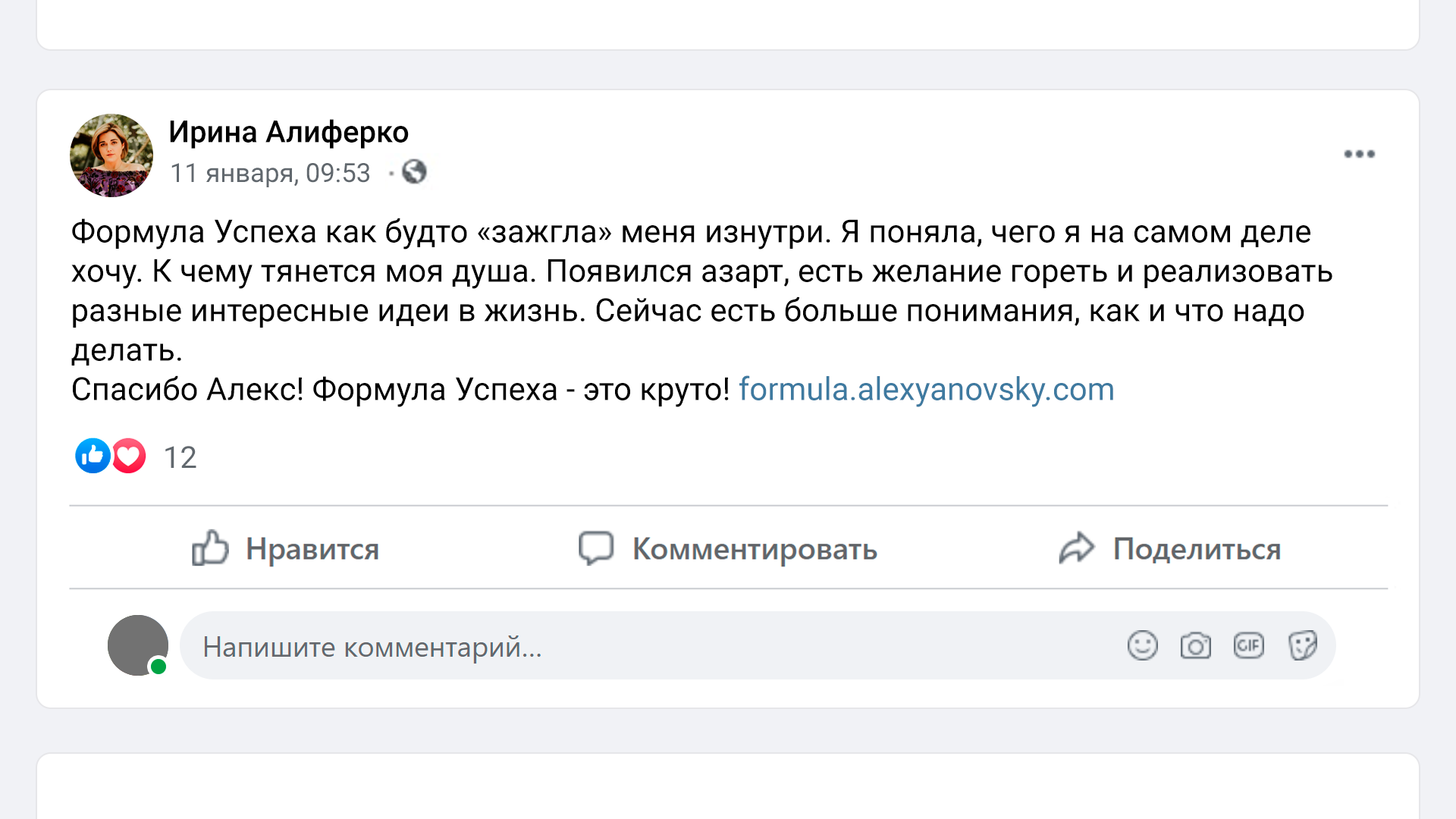View the 12 reactions count
This screenshot has height=819, width=1456.
[x=180, y=457]
